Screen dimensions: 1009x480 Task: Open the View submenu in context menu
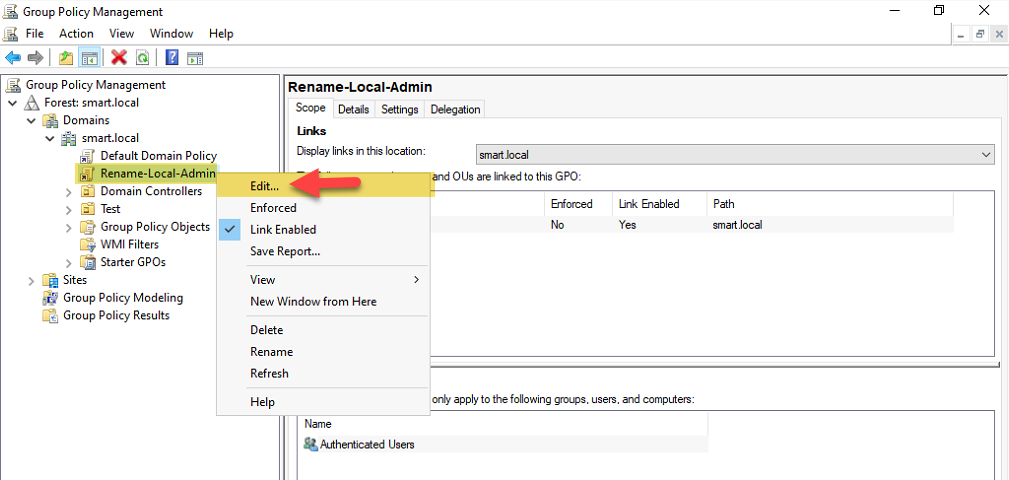(323, 280)
